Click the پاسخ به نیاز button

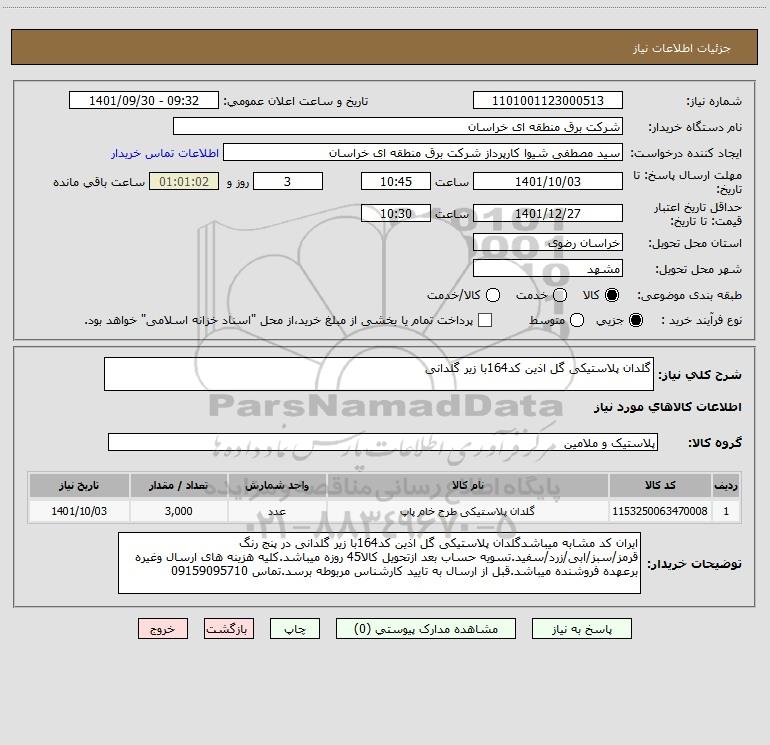click(x=582, y=629)
